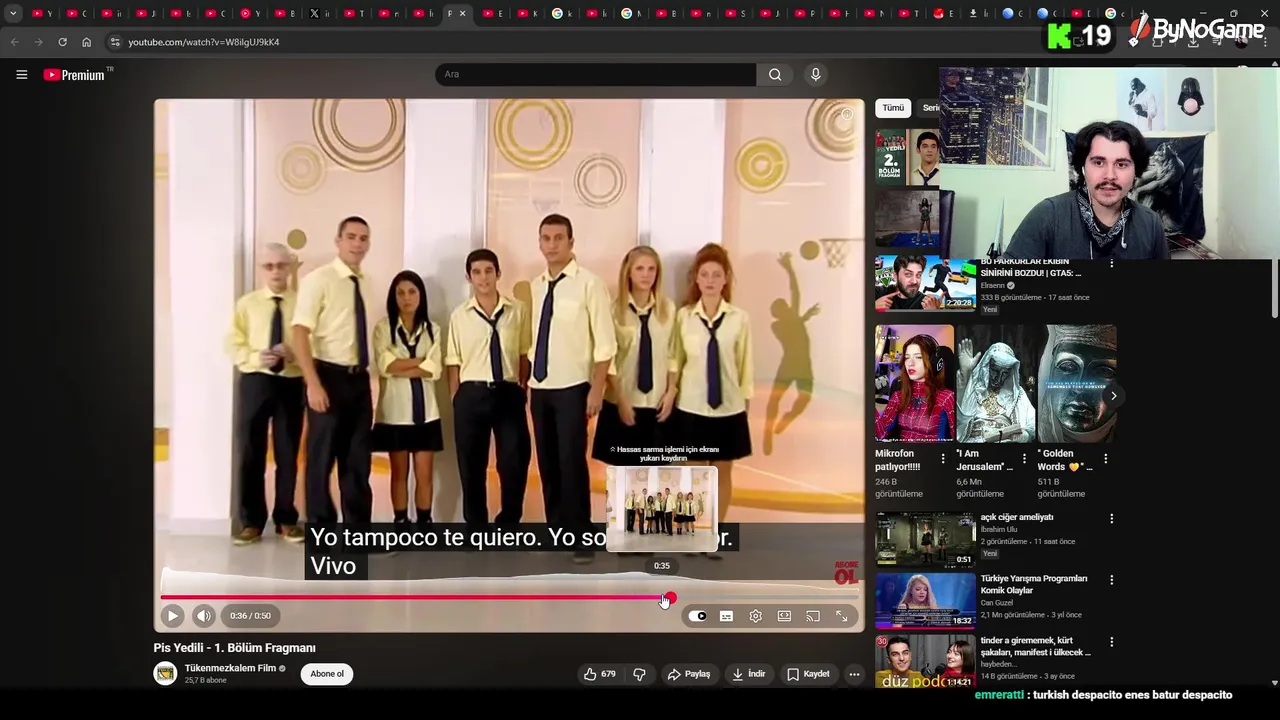Reload the page with browser refresh

(x=62, y=42)
